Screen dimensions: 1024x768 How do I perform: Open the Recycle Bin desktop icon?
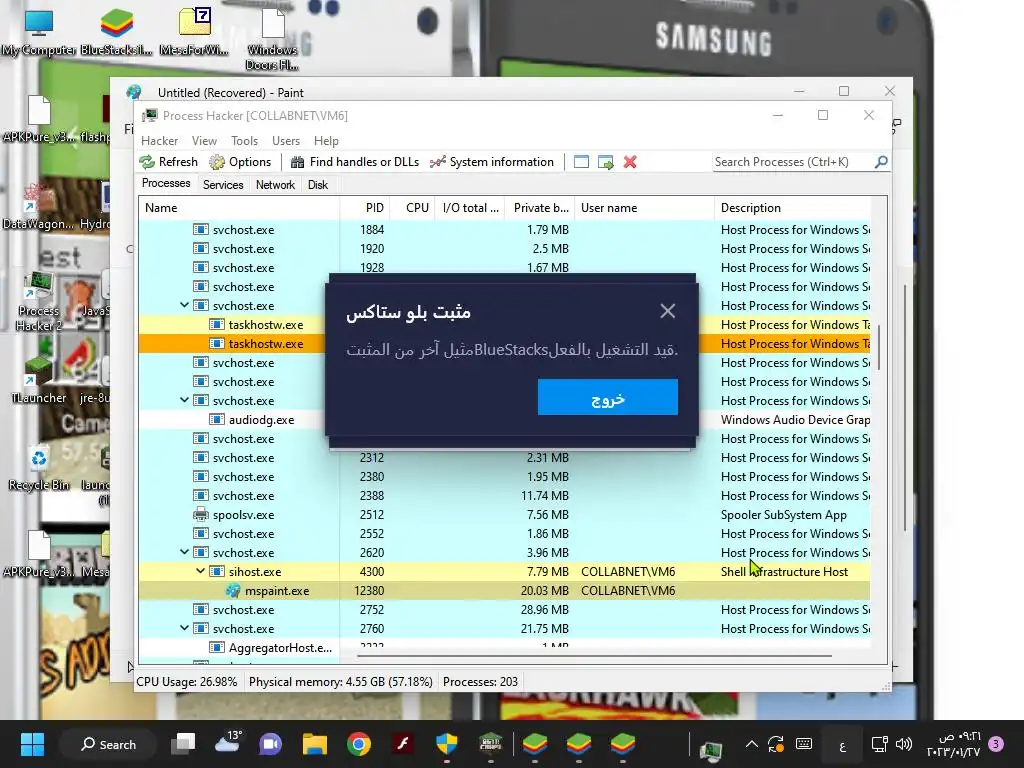point(39,468)
